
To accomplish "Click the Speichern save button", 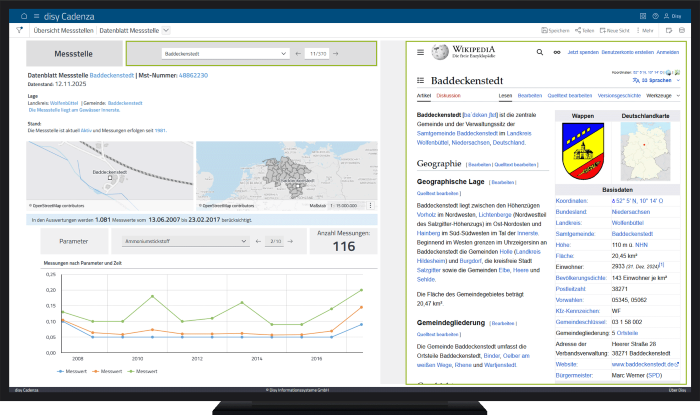I will click(555, 30).
